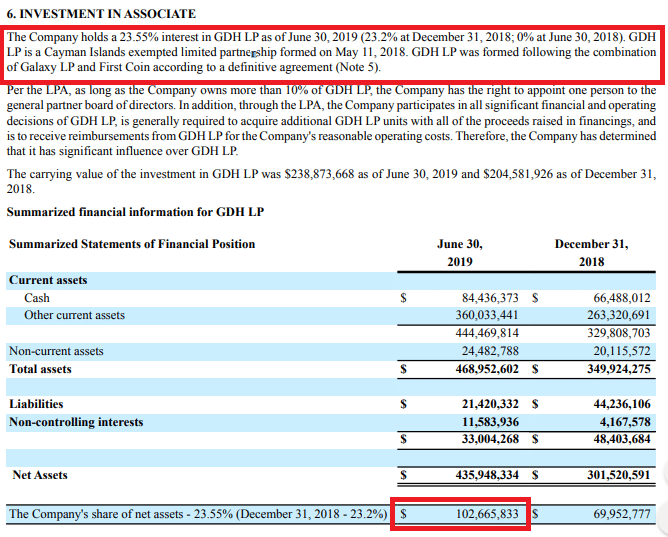The height and width of the screenshot is (537, 668).
Task: Select net assets 435,948,334
Action: [x=487, y=475]
